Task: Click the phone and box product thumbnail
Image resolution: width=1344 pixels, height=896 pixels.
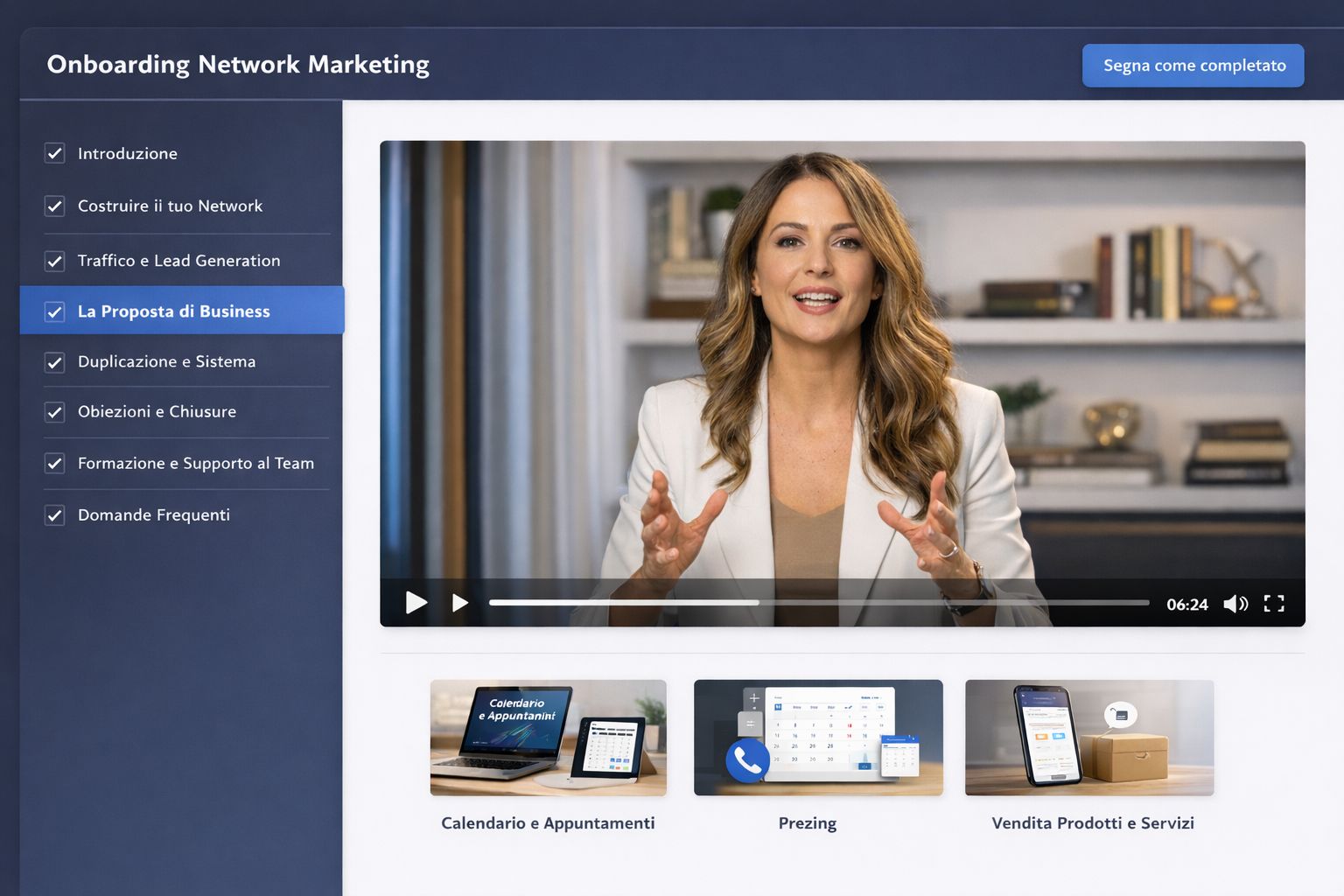Action: point(1088,737)
